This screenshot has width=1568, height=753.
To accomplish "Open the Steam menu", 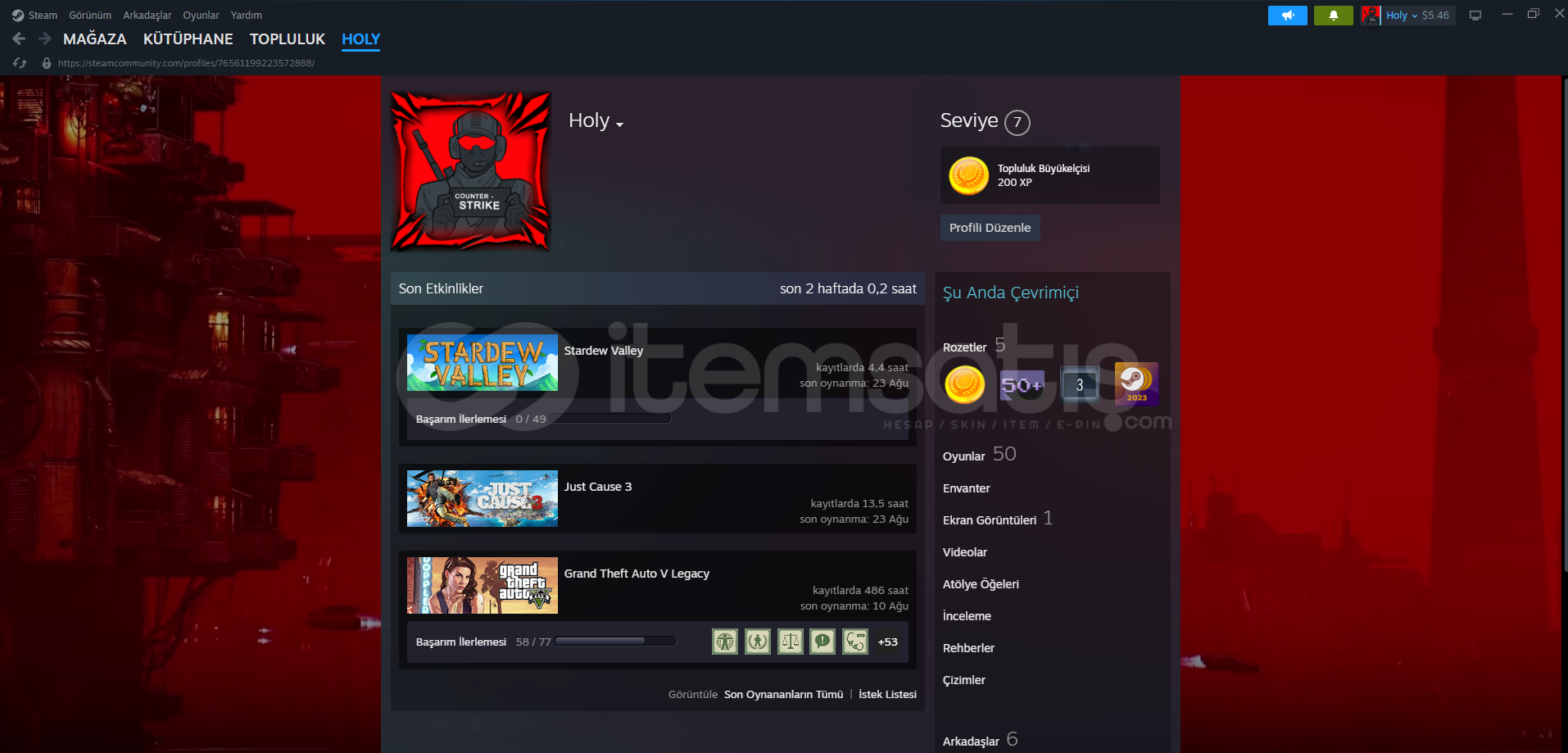I will [x=43, y=15].
